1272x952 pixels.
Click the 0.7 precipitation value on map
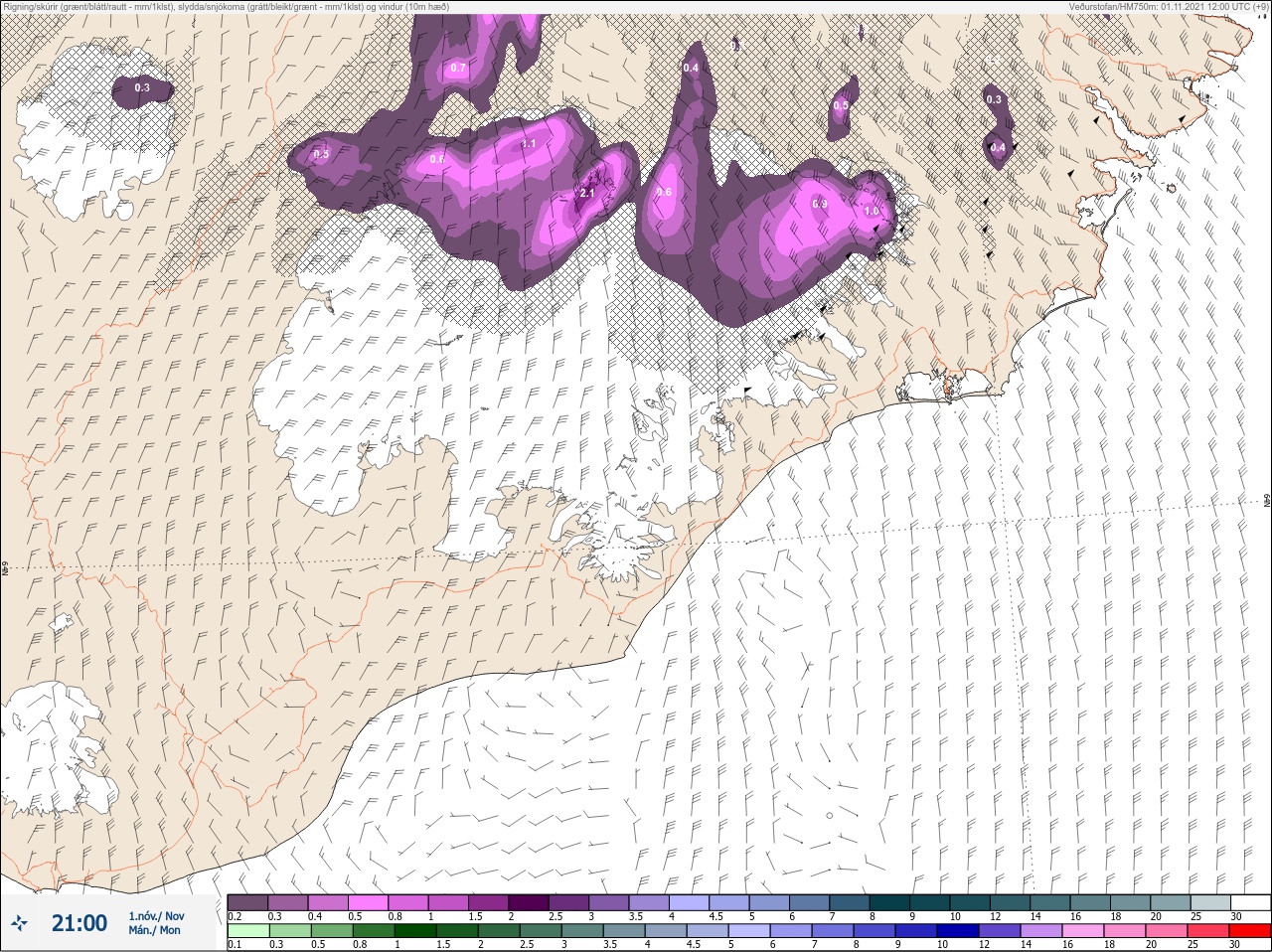coord(458,68)
